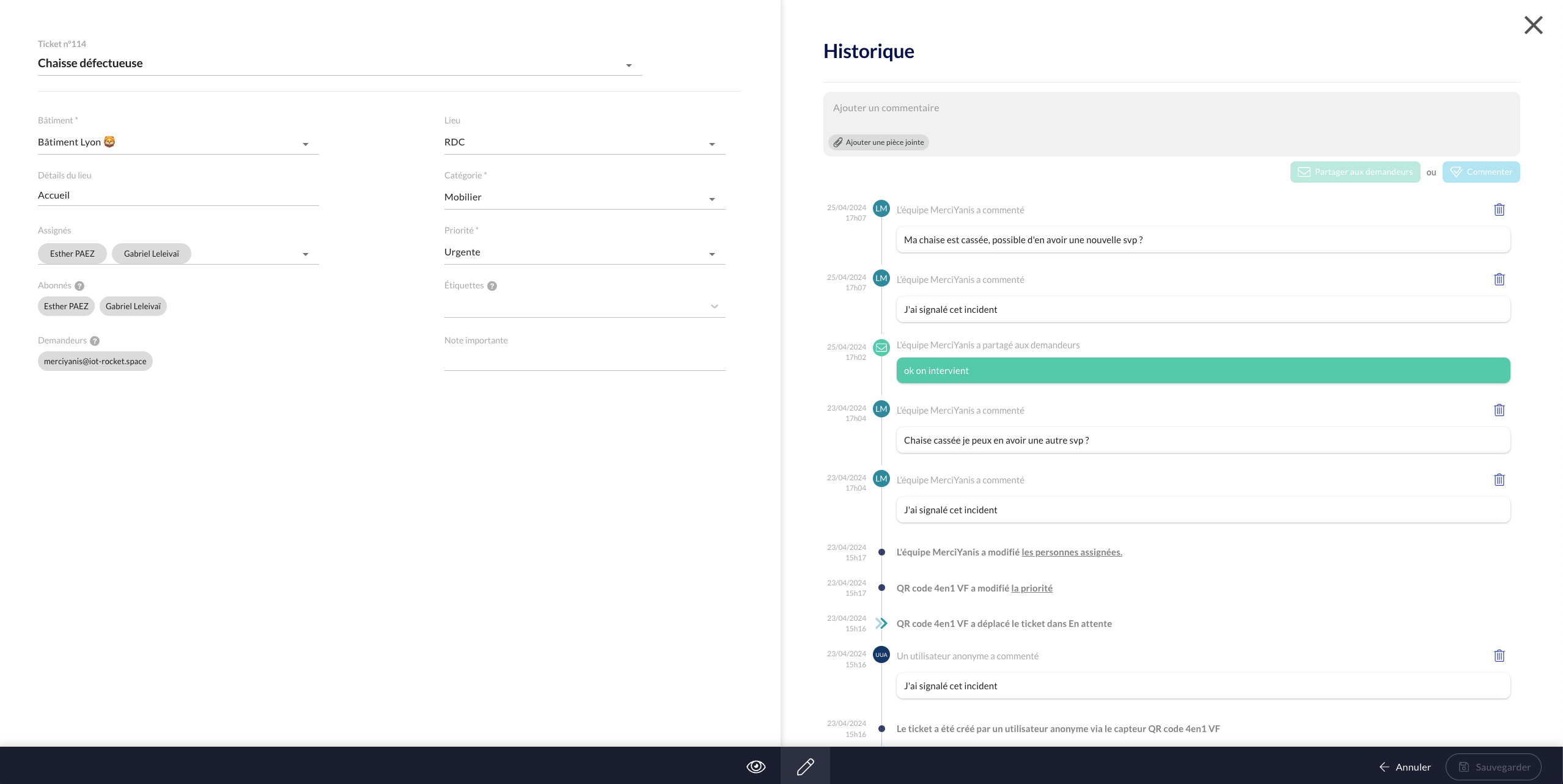Viewport: 1563px width, 784px height.
Task: Click Partager aux demandeurs button
Action: pyautogui.click(x=1355, y=172)
